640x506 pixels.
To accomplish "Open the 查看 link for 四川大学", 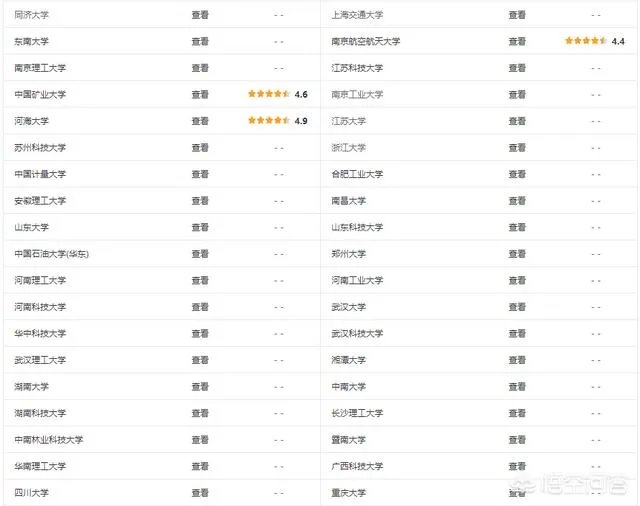I will click(x=200, y=493).
